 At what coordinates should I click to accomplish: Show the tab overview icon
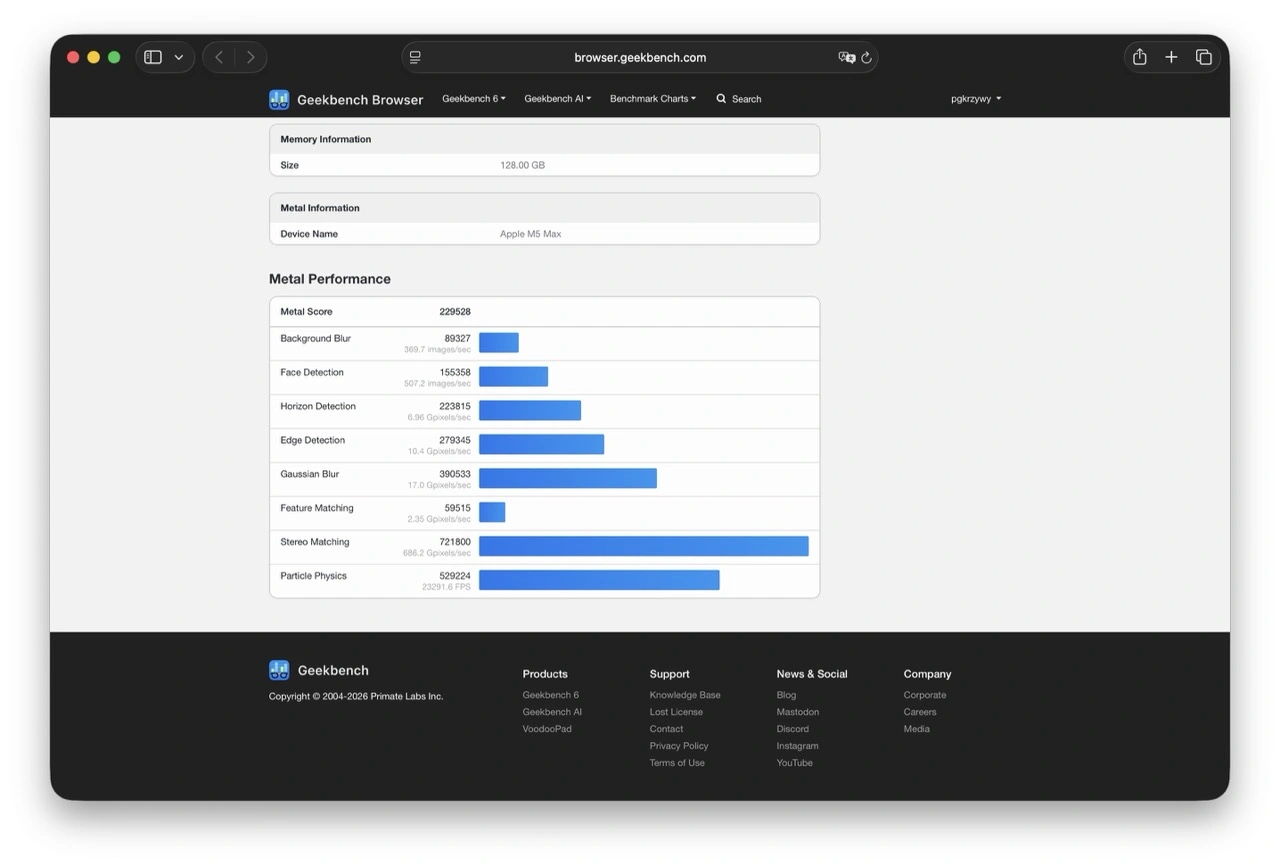[x=1204, y=57]
